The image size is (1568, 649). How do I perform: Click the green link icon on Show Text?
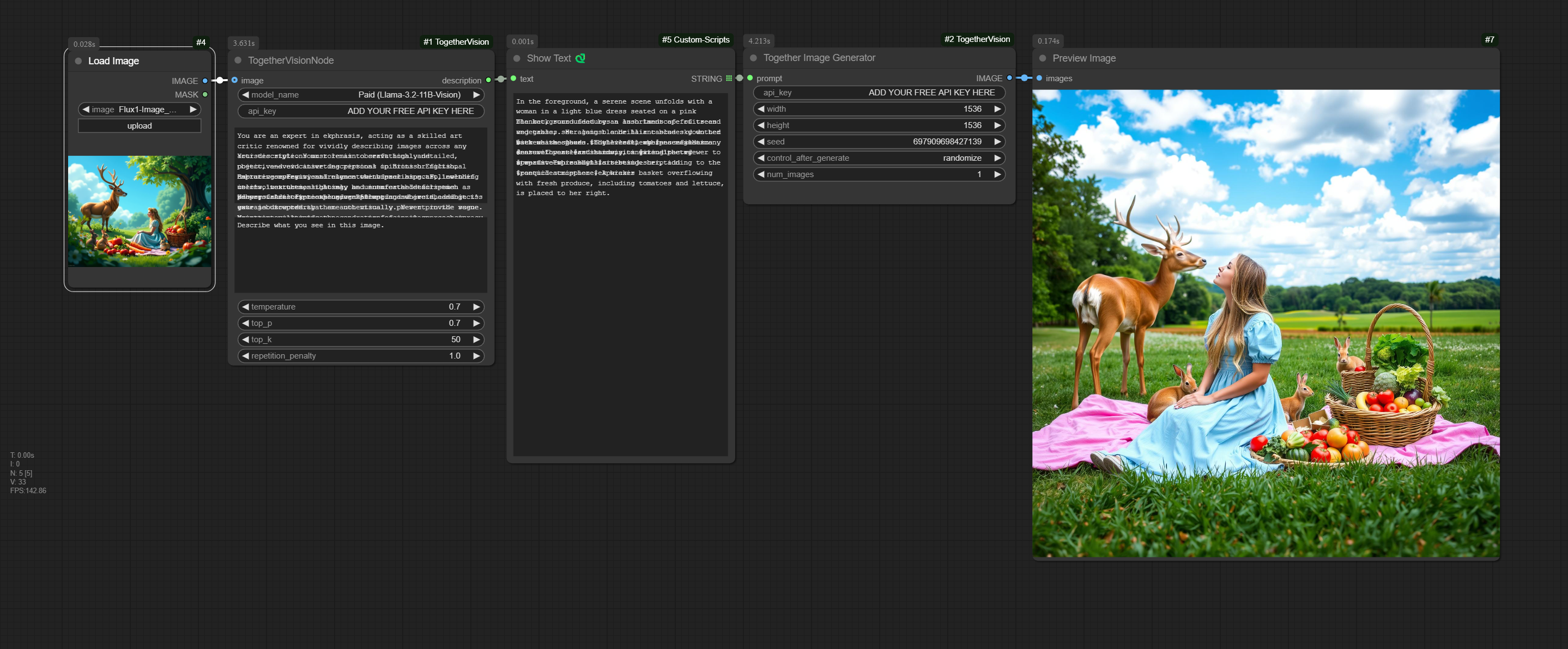(580, 58)
